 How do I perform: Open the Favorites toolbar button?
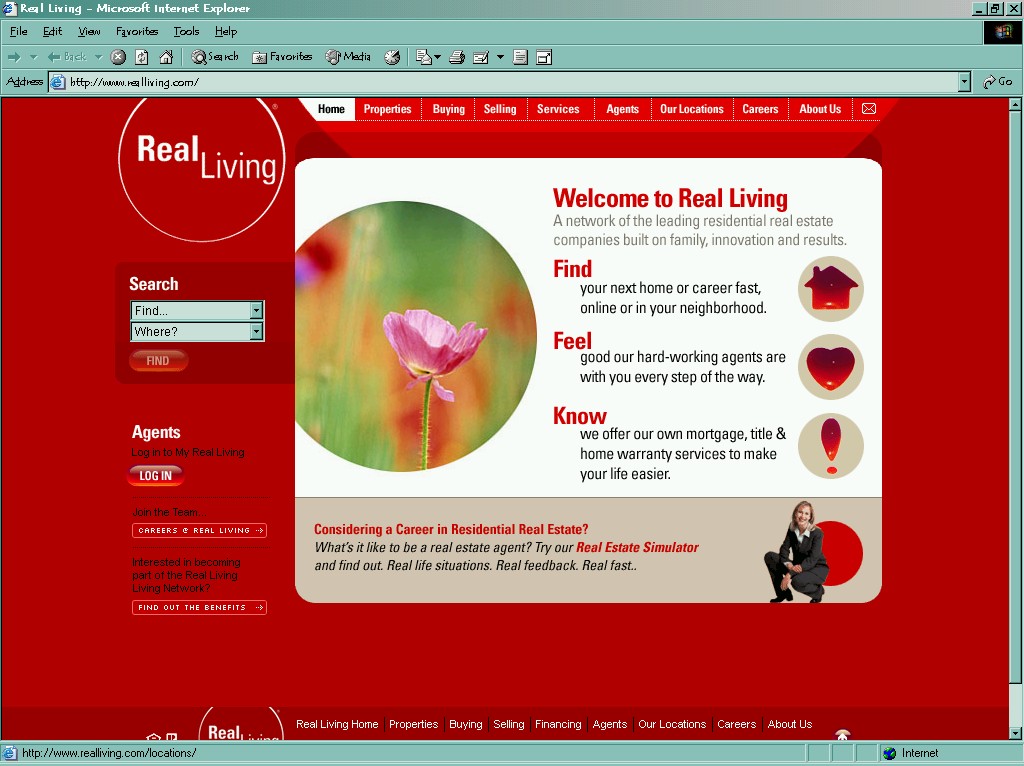click(x=282, y=57)
